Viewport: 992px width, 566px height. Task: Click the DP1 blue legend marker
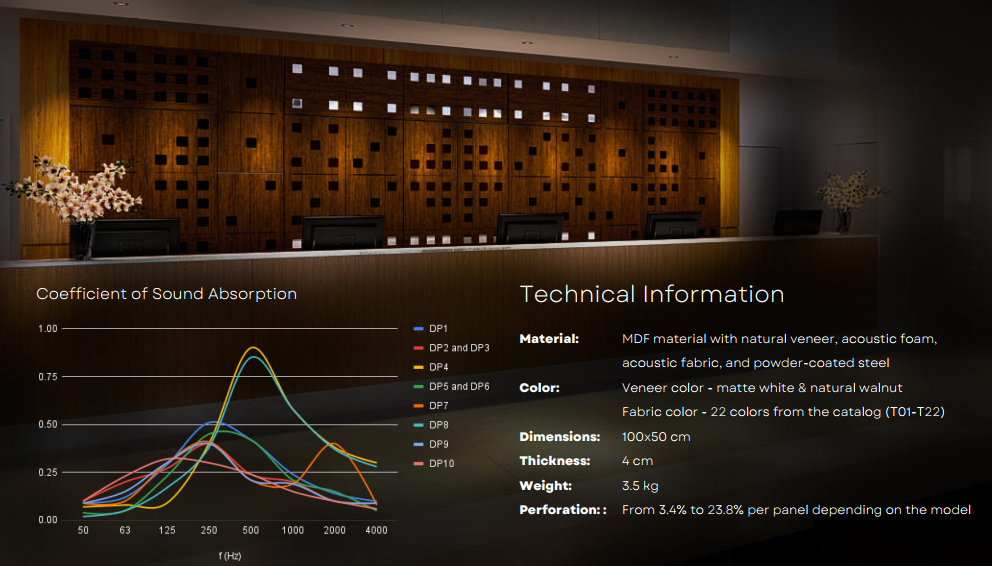tap(419, 329)
